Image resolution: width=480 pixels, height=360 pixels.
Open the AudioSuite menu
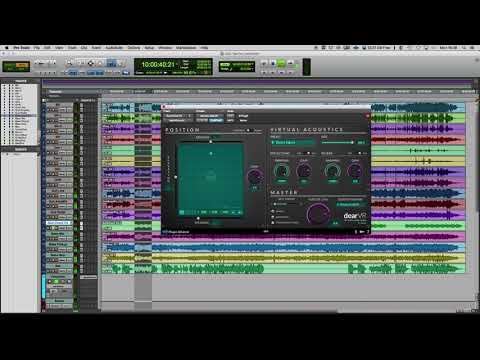114,48
